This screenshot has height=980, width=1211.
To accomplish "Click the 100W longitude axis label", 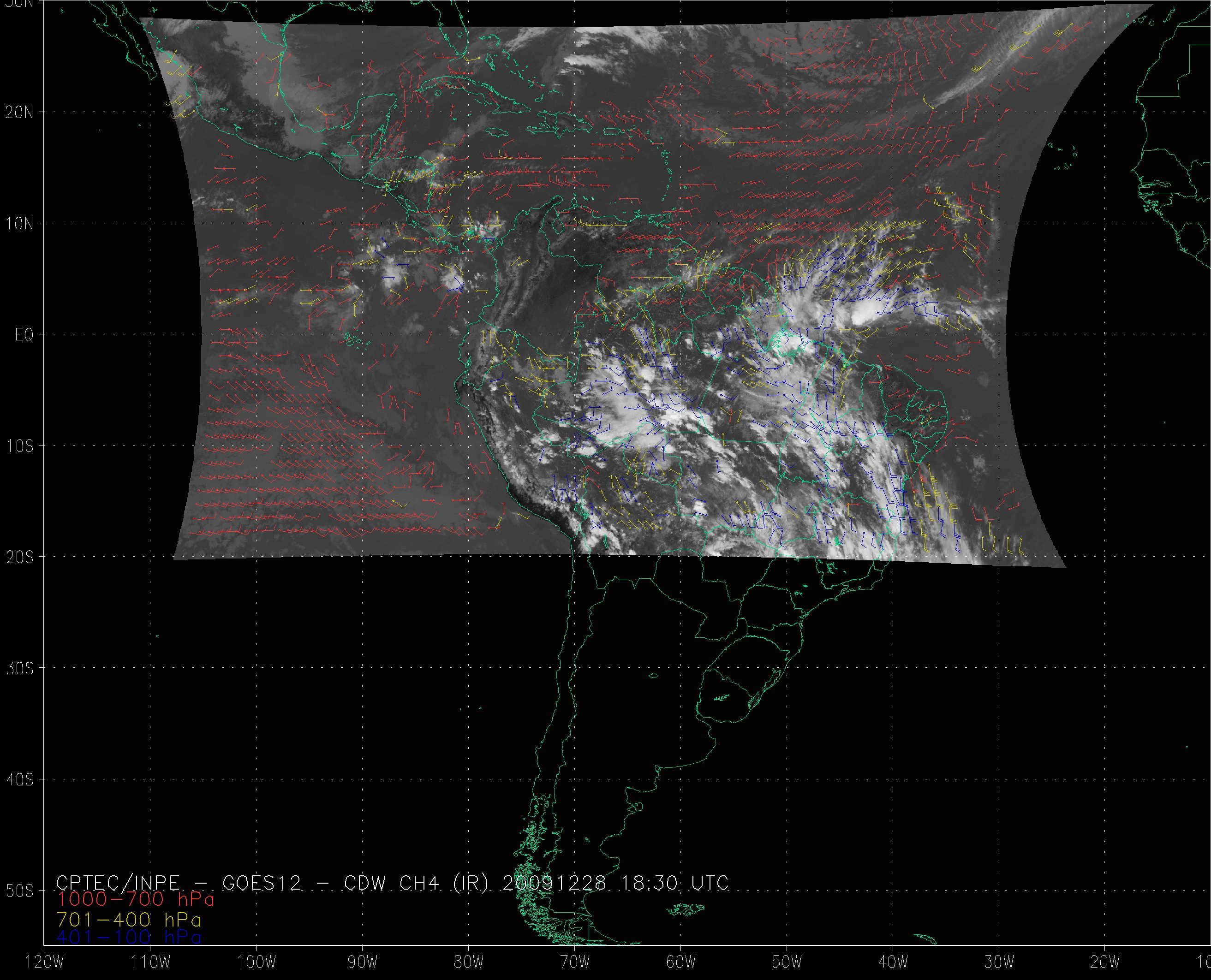I will [257, 962].
